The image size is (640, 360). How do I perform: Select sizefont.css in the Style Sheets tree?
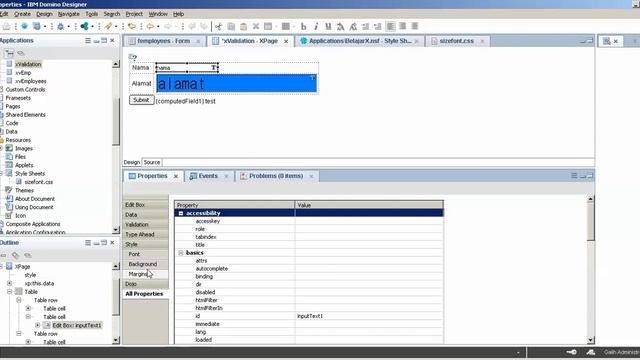pos(38,182)
